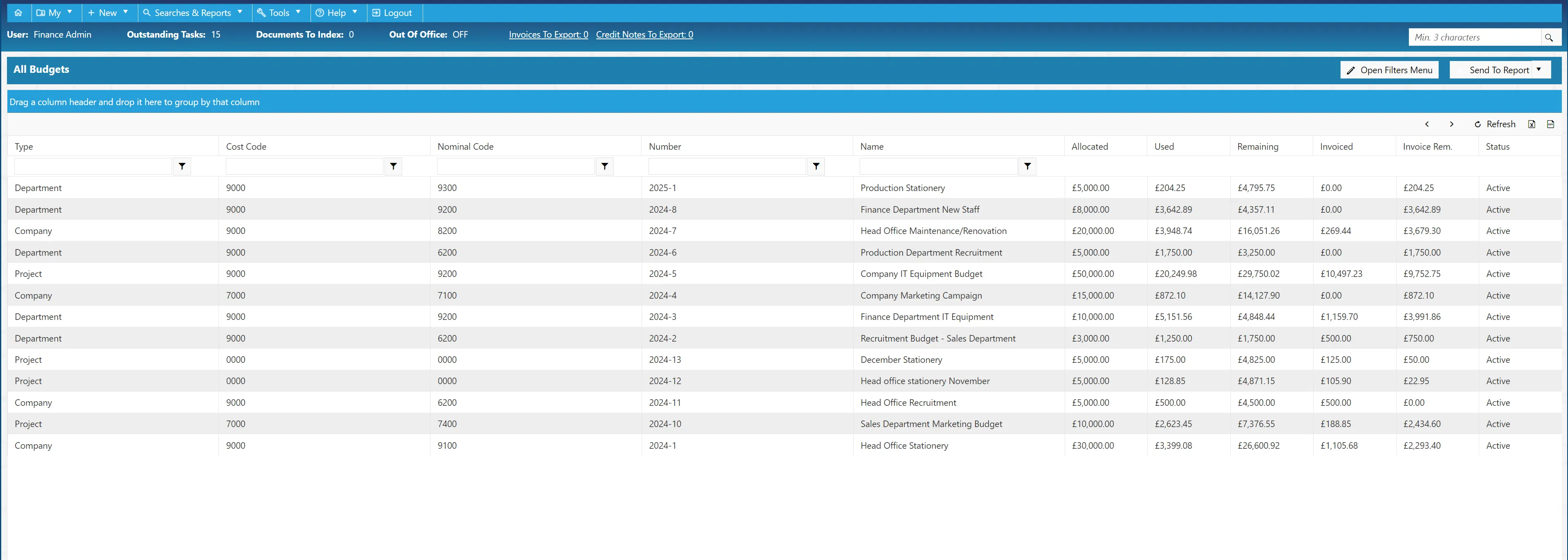Screen dimensions: 1568x560
Task: Select Finance Department IT Equipment row
Action: (784, 317)
